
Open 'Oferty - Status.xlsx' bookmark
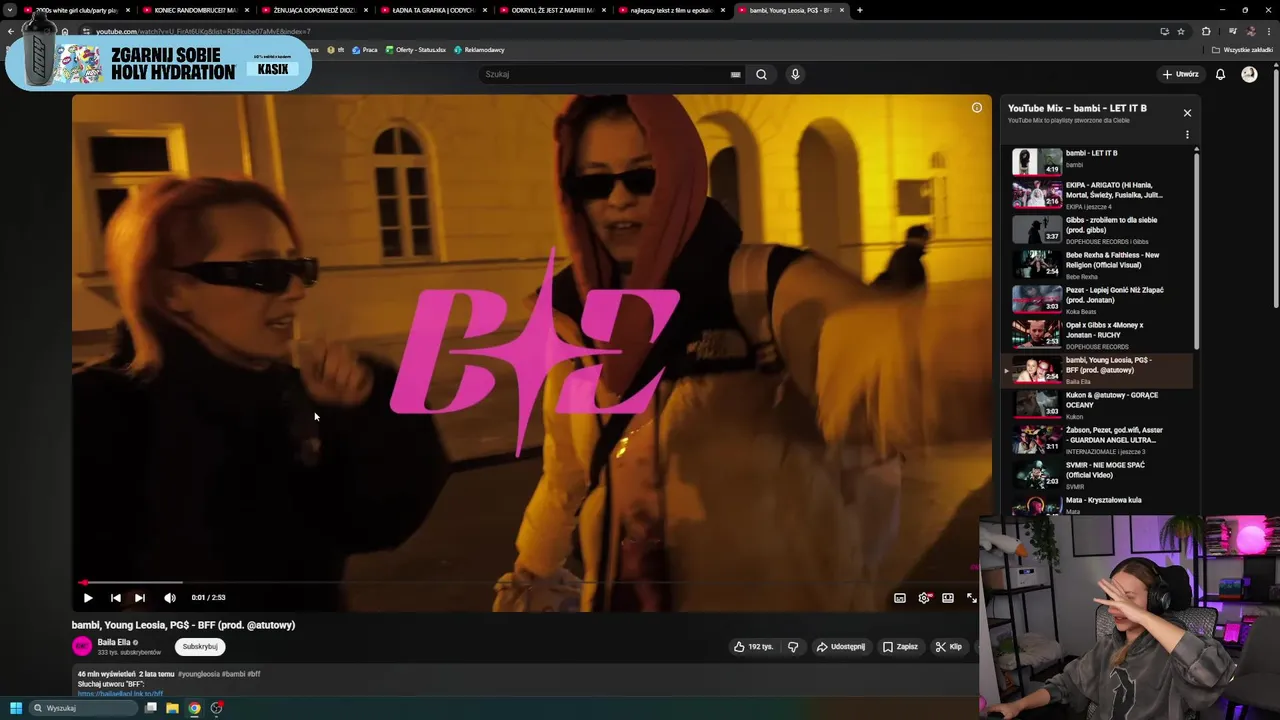point(416,50)
